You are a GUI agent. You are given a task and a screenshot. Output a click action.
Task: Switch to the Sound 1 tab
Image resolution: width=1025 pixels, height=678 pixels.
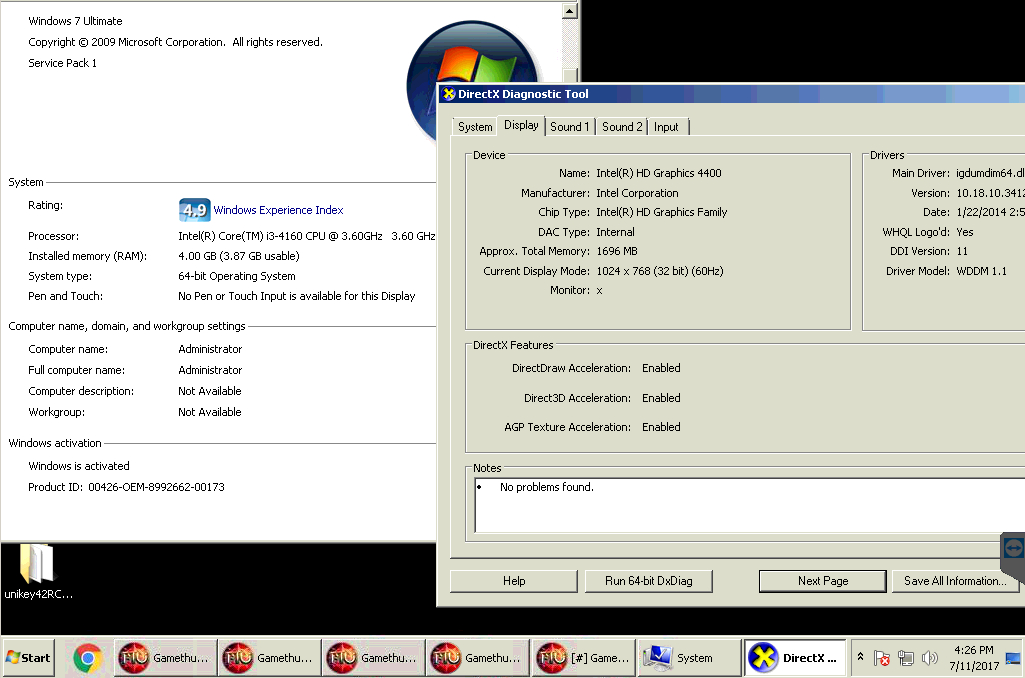tap(570, 127)
